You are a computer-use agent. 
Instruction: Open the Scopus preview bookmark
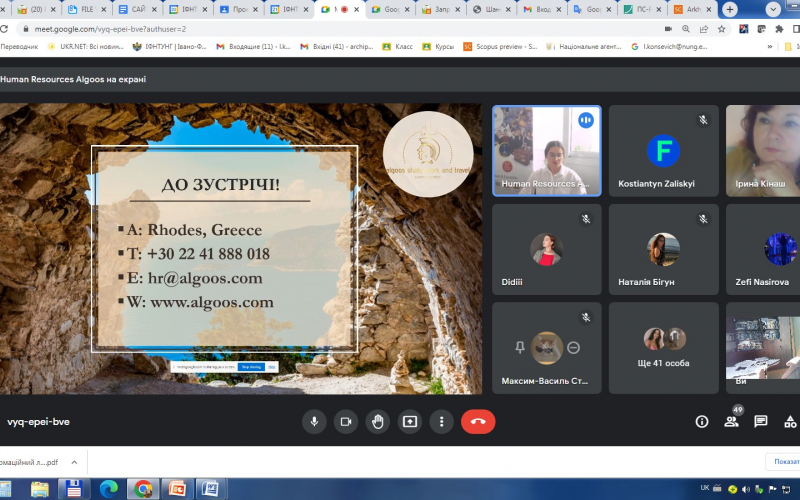point(501,46)
